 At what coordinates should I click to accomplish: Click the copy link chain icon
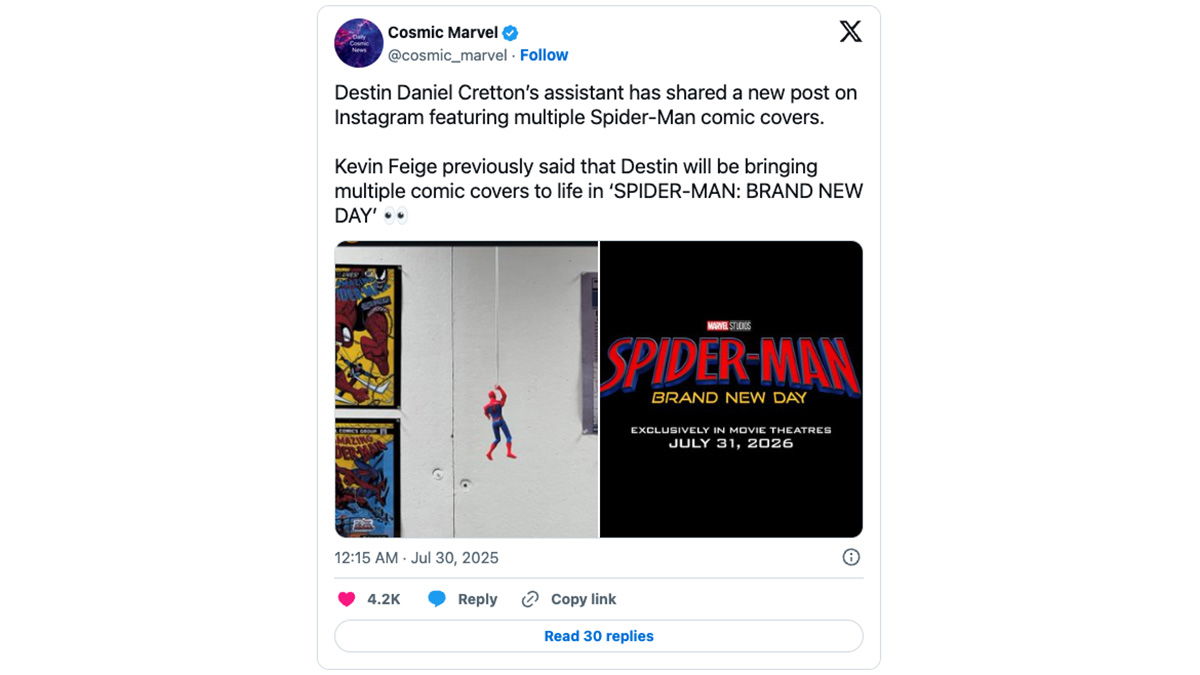coord(530,599)
